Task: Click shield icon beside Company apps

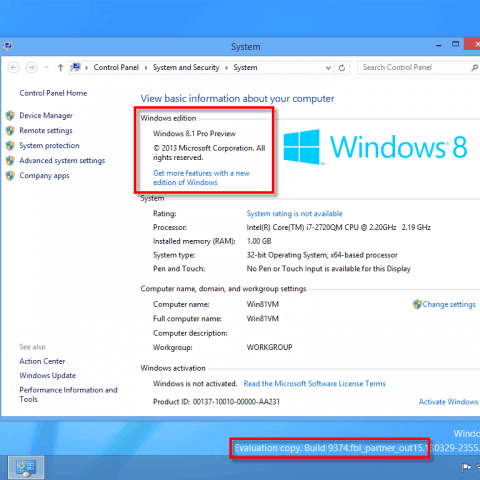Action: pyautogui.click(x=10, y=176)
